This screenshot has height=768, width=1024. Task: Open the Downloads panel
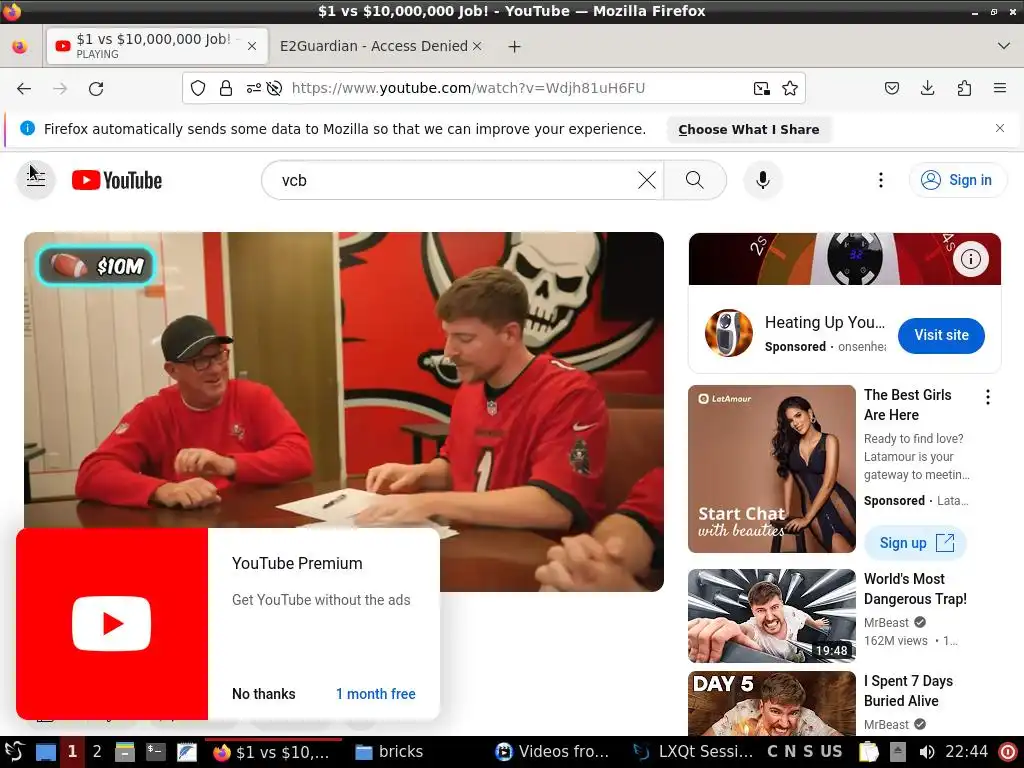927,88
